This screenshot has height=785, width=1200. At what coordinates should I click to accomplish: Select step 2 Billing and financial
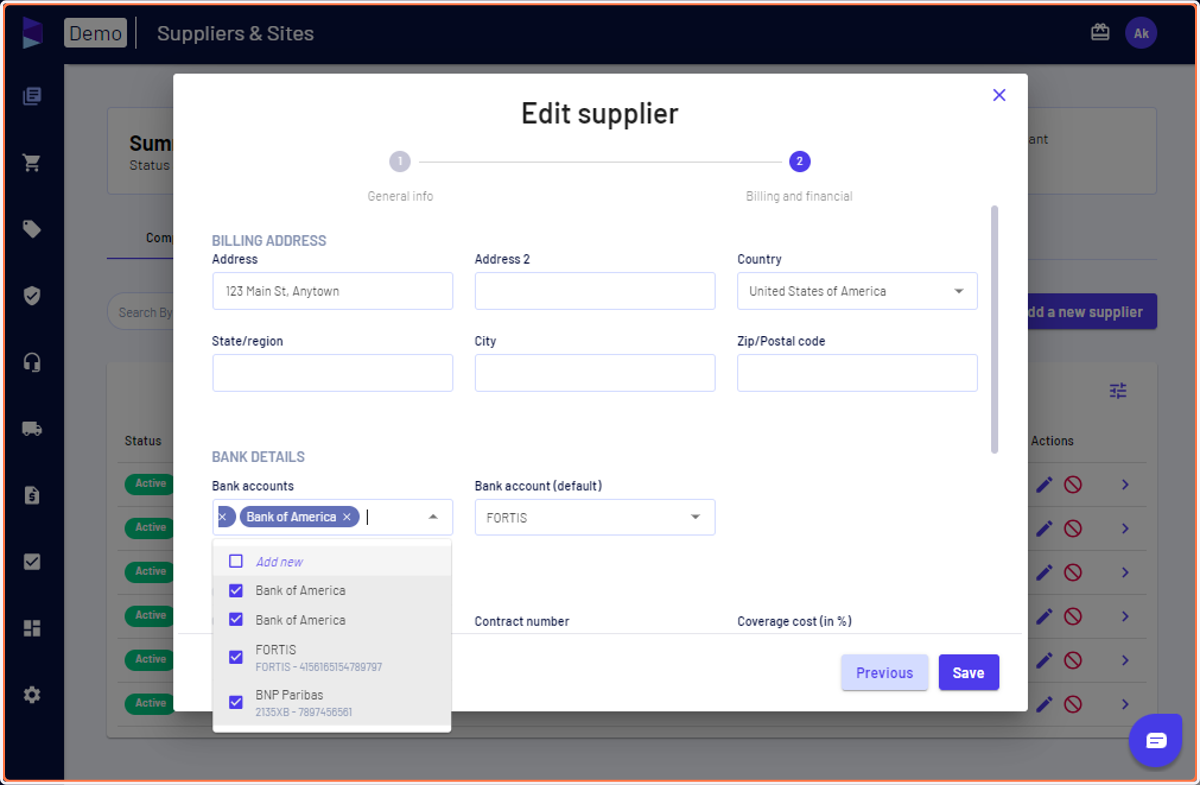[799, 162]
